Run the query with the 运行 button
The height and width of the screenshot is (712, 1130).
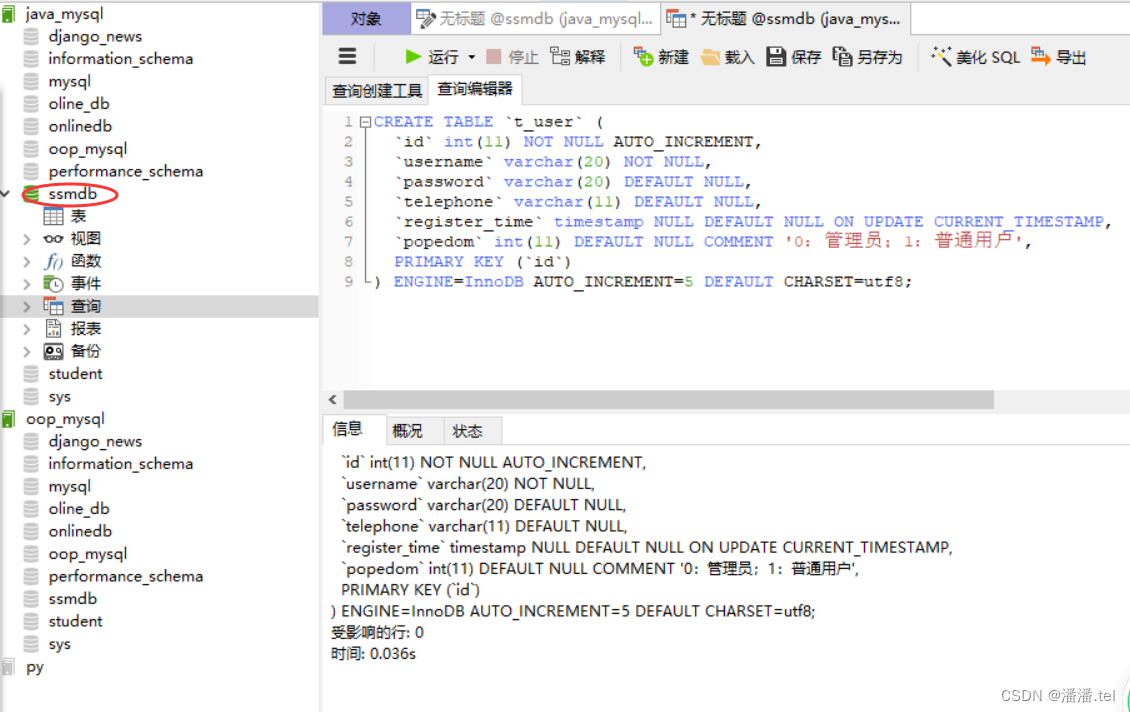[x=431, y=57]
